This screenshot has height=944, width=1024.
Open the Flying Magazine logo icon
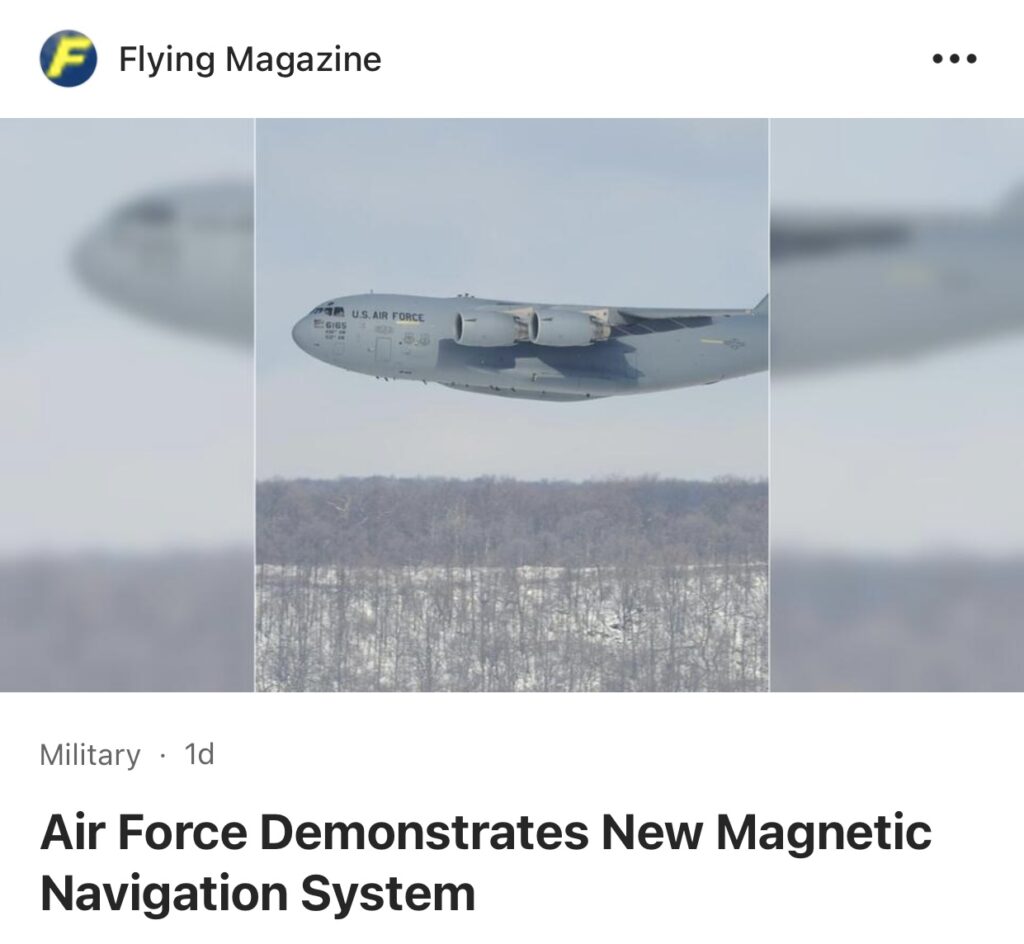[68, 59]
